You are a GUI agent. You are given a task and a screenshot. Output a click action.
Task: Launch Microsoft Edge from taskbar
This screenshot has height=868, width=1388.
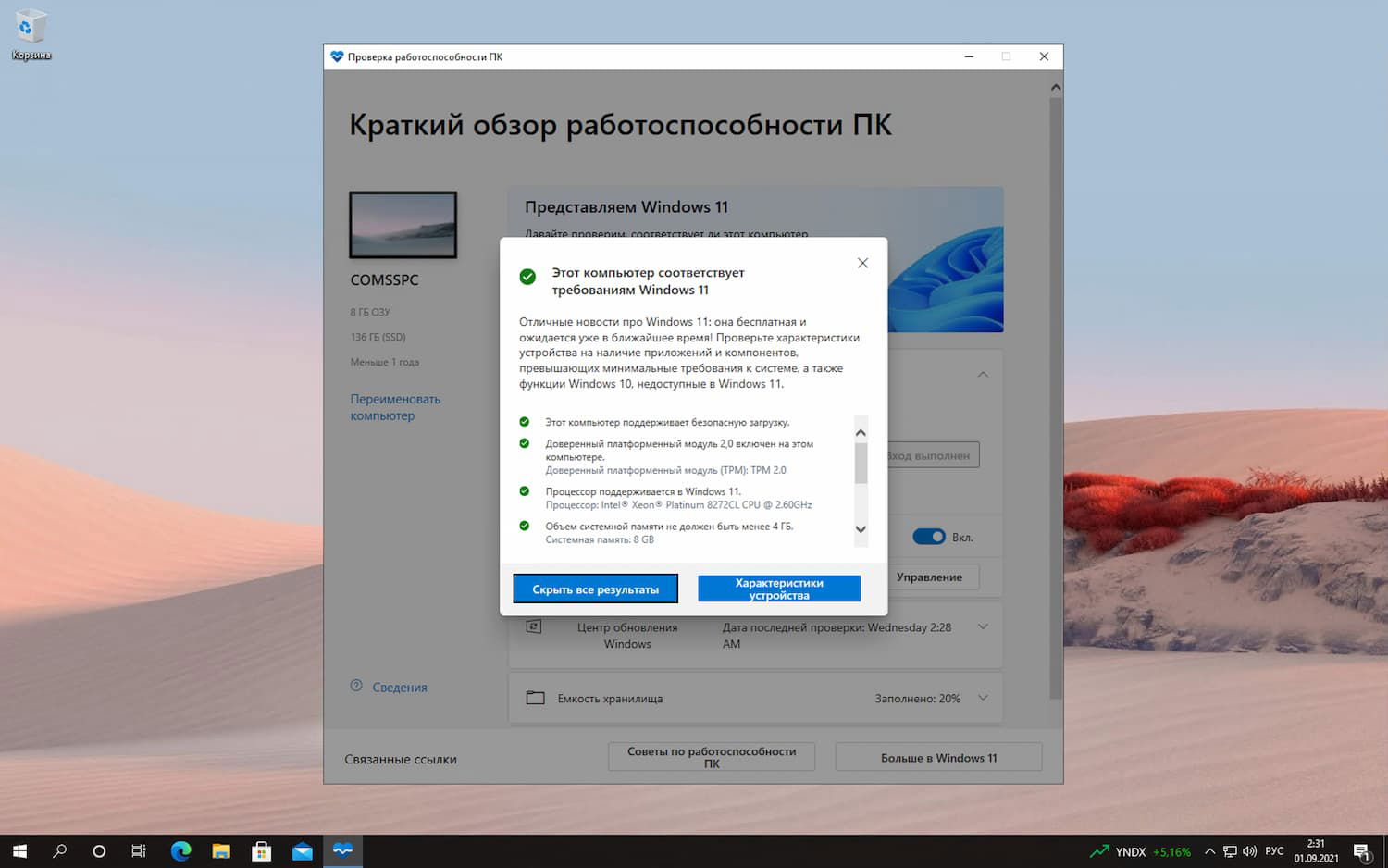click(x=181, y=851)
